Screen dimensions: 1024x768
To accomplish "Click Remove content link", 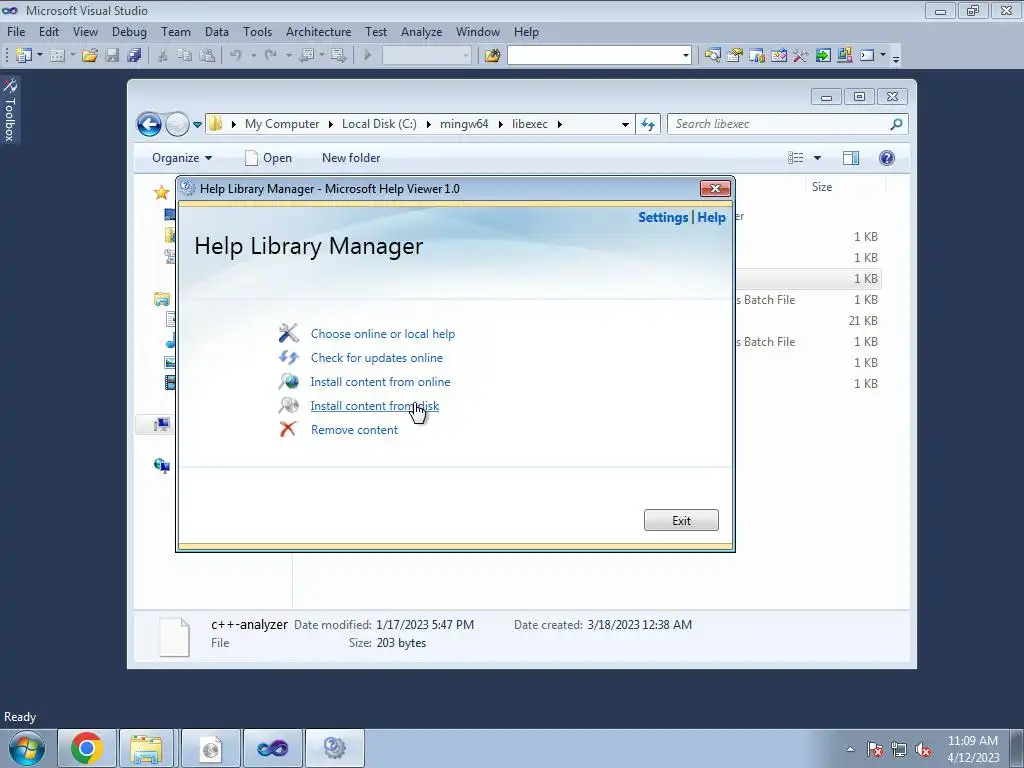I will pyautogui.click(x=354, y=430).
